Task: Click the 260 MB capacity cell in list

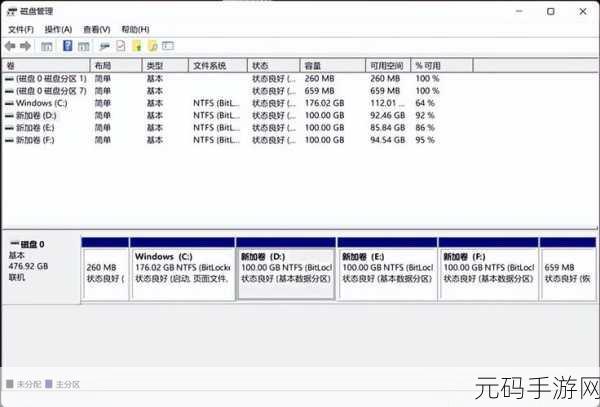Action: (x=320, y=79)
